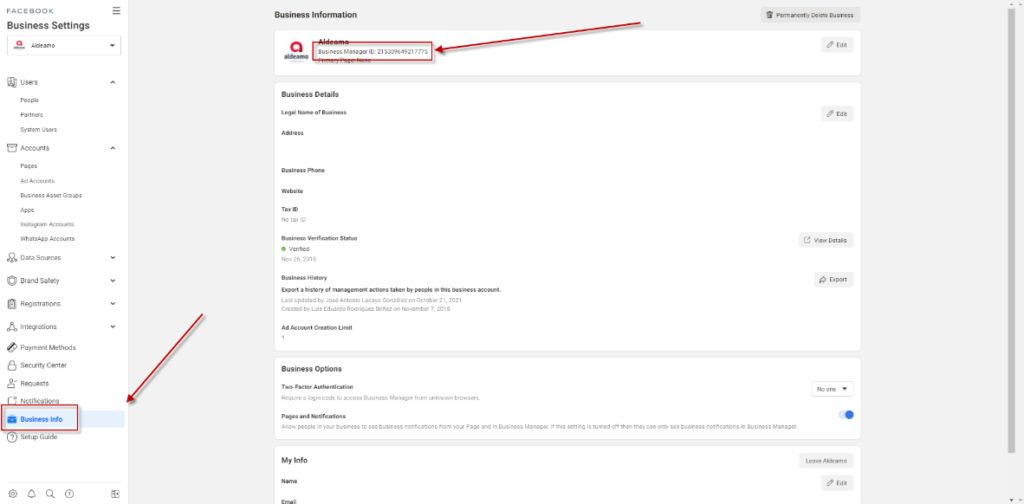Click Permanently Delete Business button

coord(810,15)
